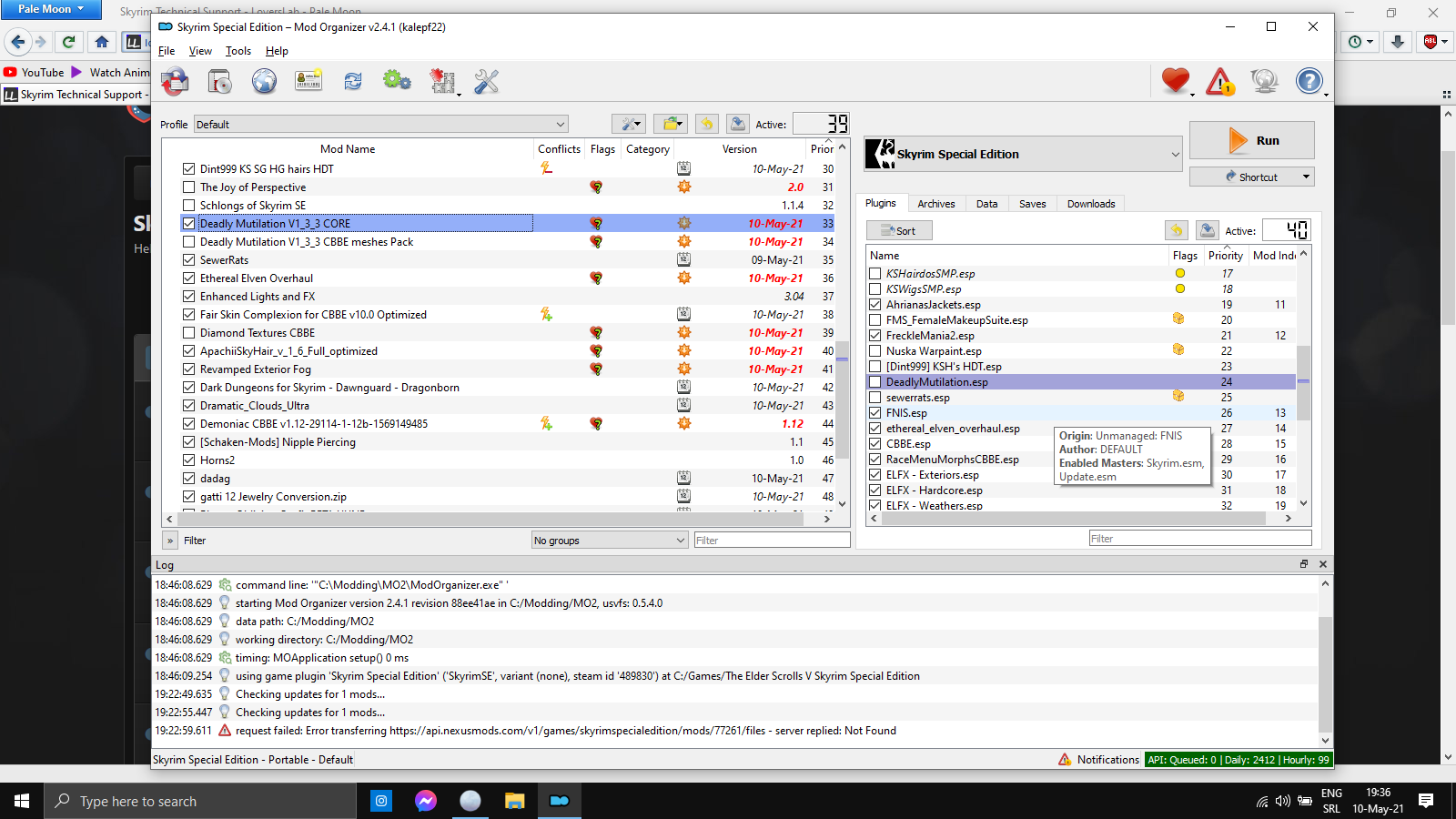Viewport: 1456px width, 819px height.
Task: Enable KSHairdosSMP.esp plugin checkbox
Action: (x=875, y=273)
